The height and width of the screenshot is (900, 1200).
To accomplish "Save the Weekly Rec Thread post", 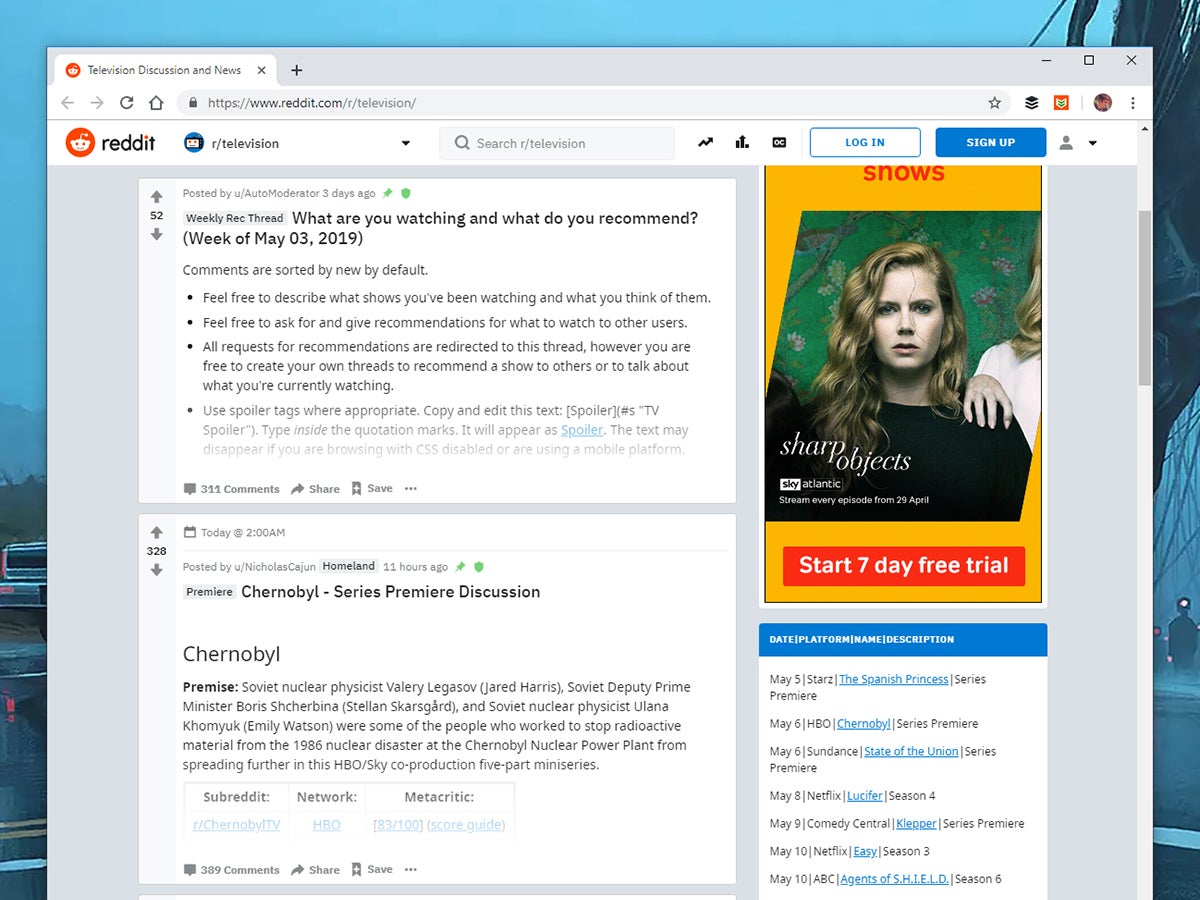I will 372,489.
